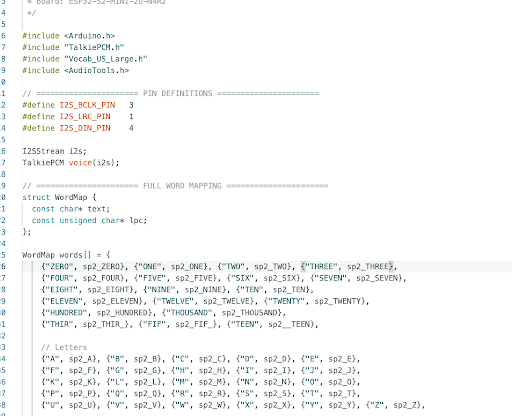This screenshot has height=416, width=512.
Task: Click the '#include "Vocab_US_Large.h"' line
Action: [85, 59]
